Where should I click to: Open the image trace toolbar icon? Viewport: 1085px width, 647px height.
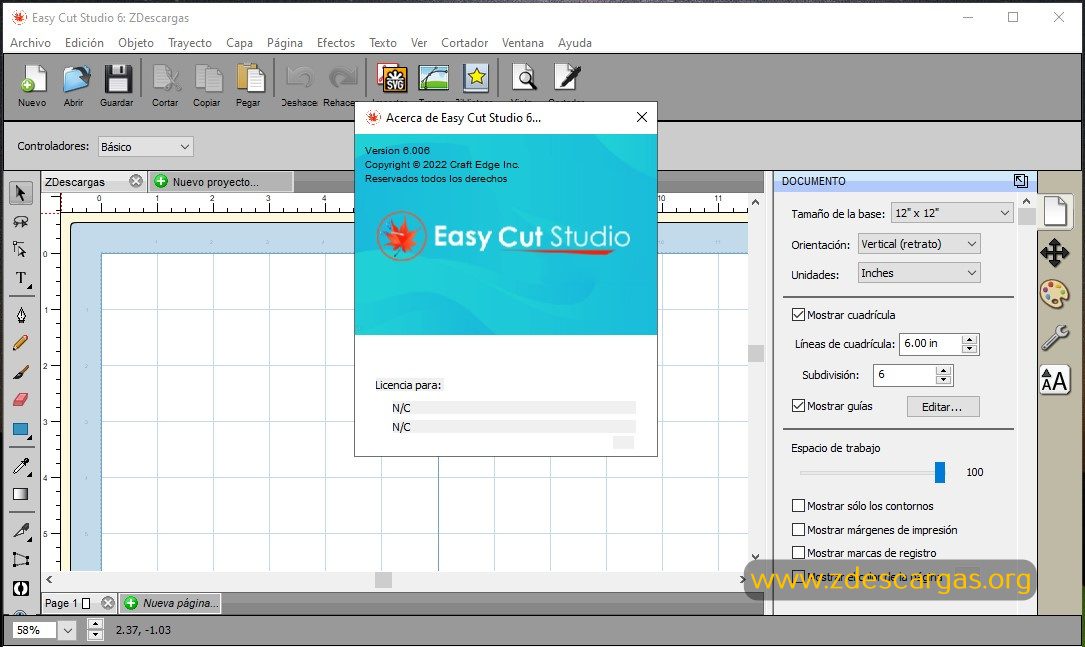pos(433,78)
